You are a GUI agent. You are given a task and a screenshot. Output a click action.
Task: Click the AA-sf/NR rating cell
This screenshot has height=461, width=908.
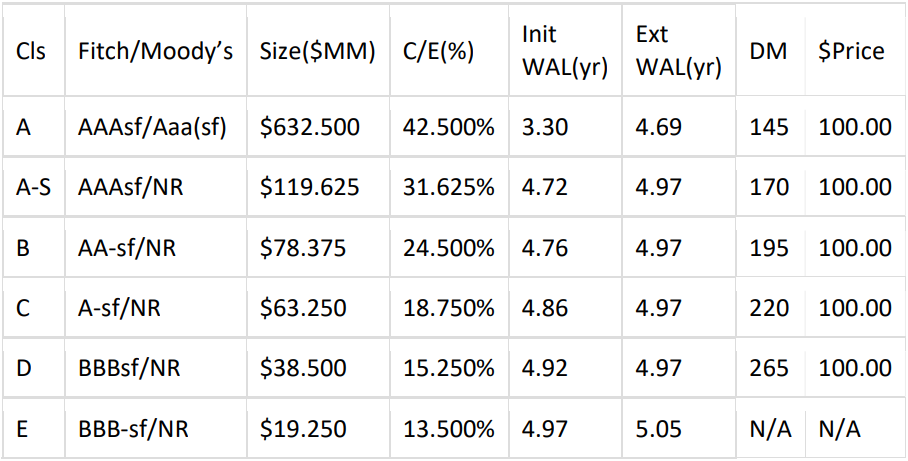pos(127,248)
